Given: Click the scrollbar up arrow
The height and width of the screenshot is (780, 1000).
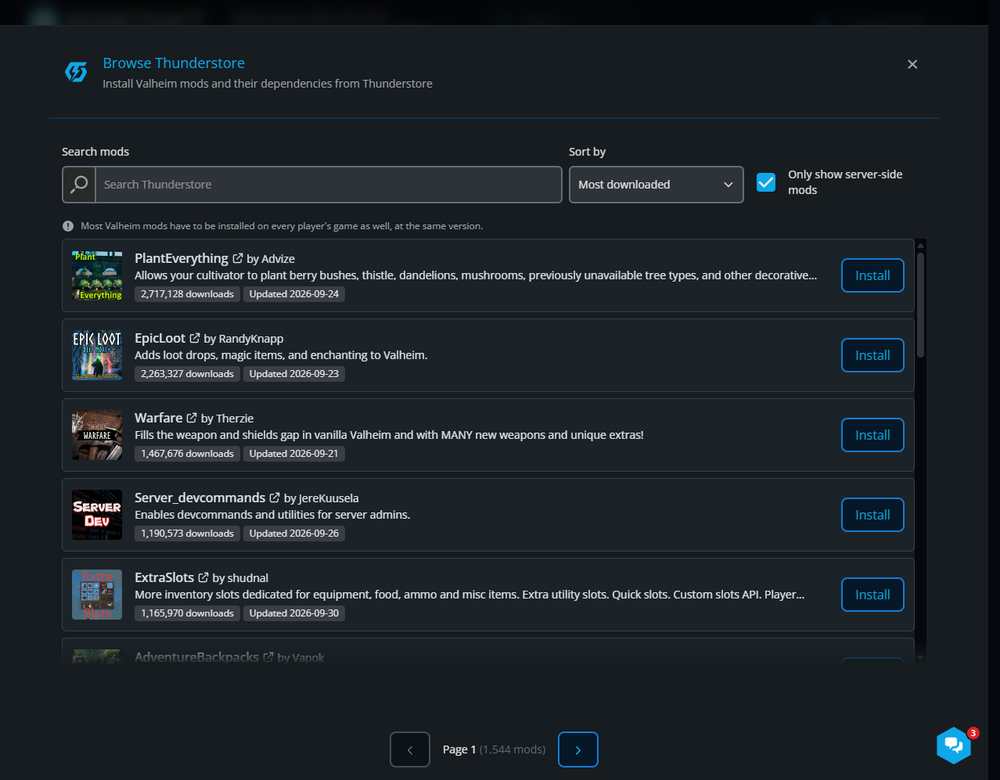Looking at the screenshot, I should click(920, 245).
